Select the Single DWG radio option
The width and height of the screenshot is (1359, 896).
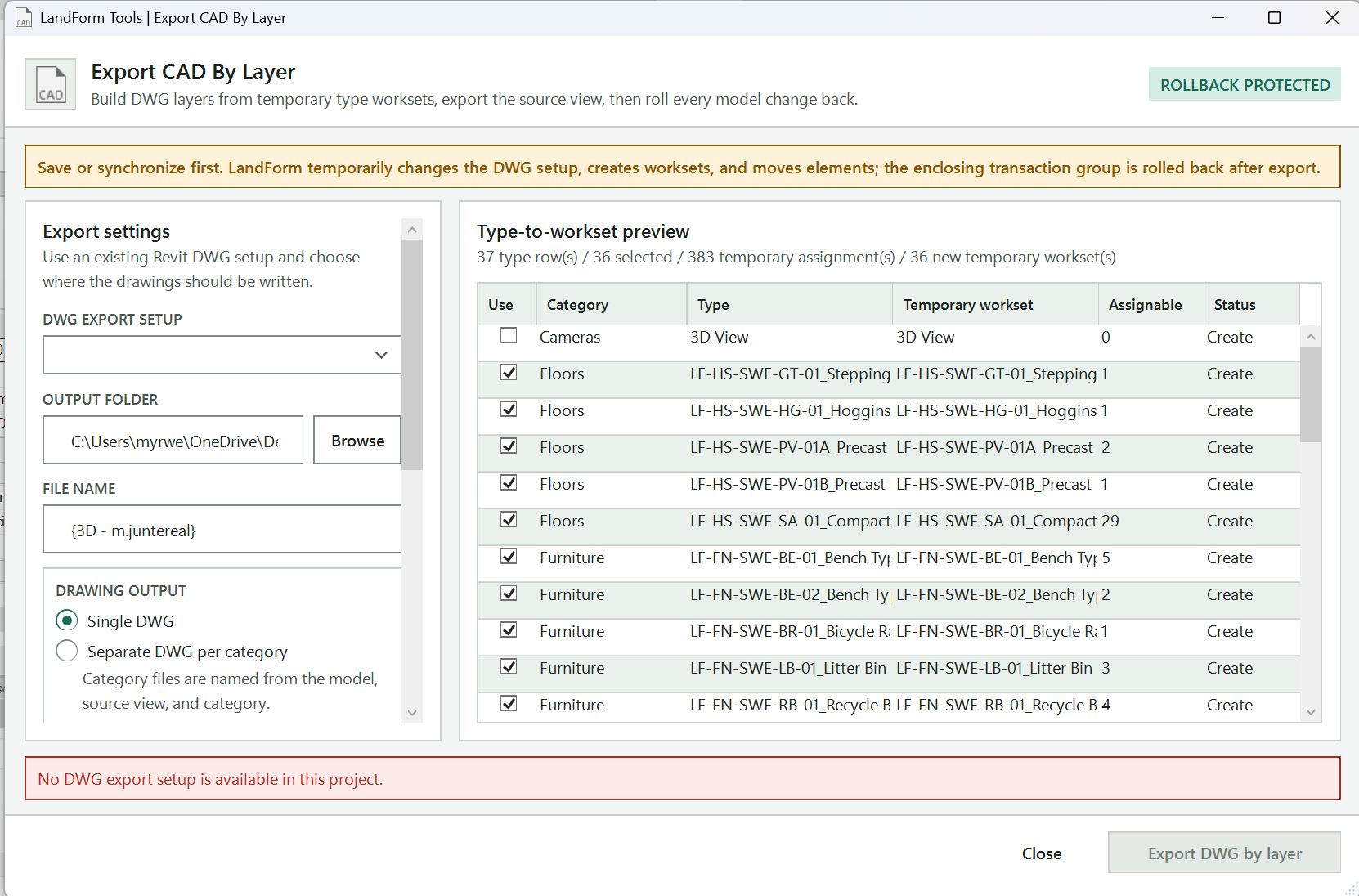67,621
